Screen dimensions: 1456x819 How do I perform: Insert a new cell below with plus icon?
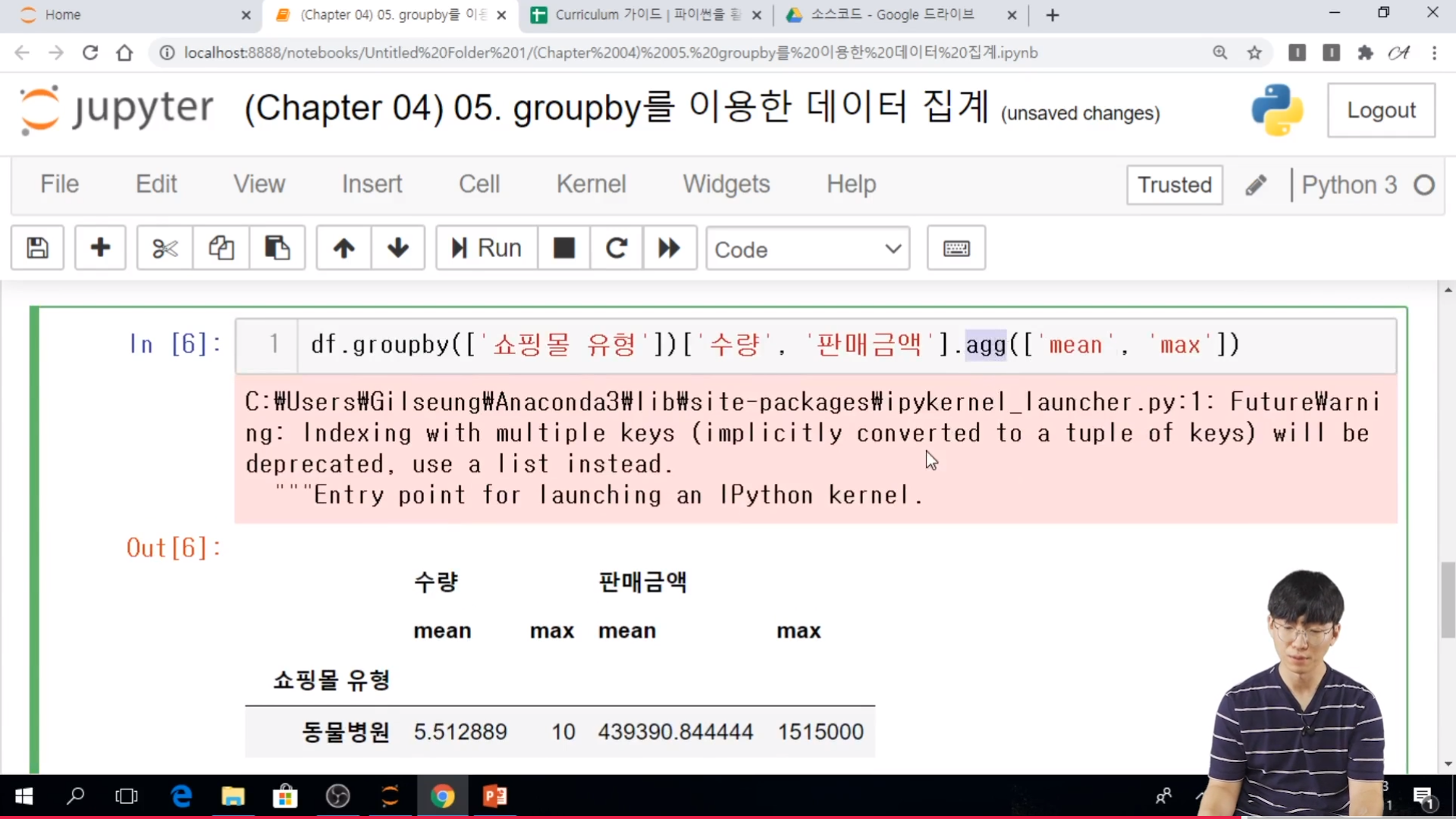100,248
